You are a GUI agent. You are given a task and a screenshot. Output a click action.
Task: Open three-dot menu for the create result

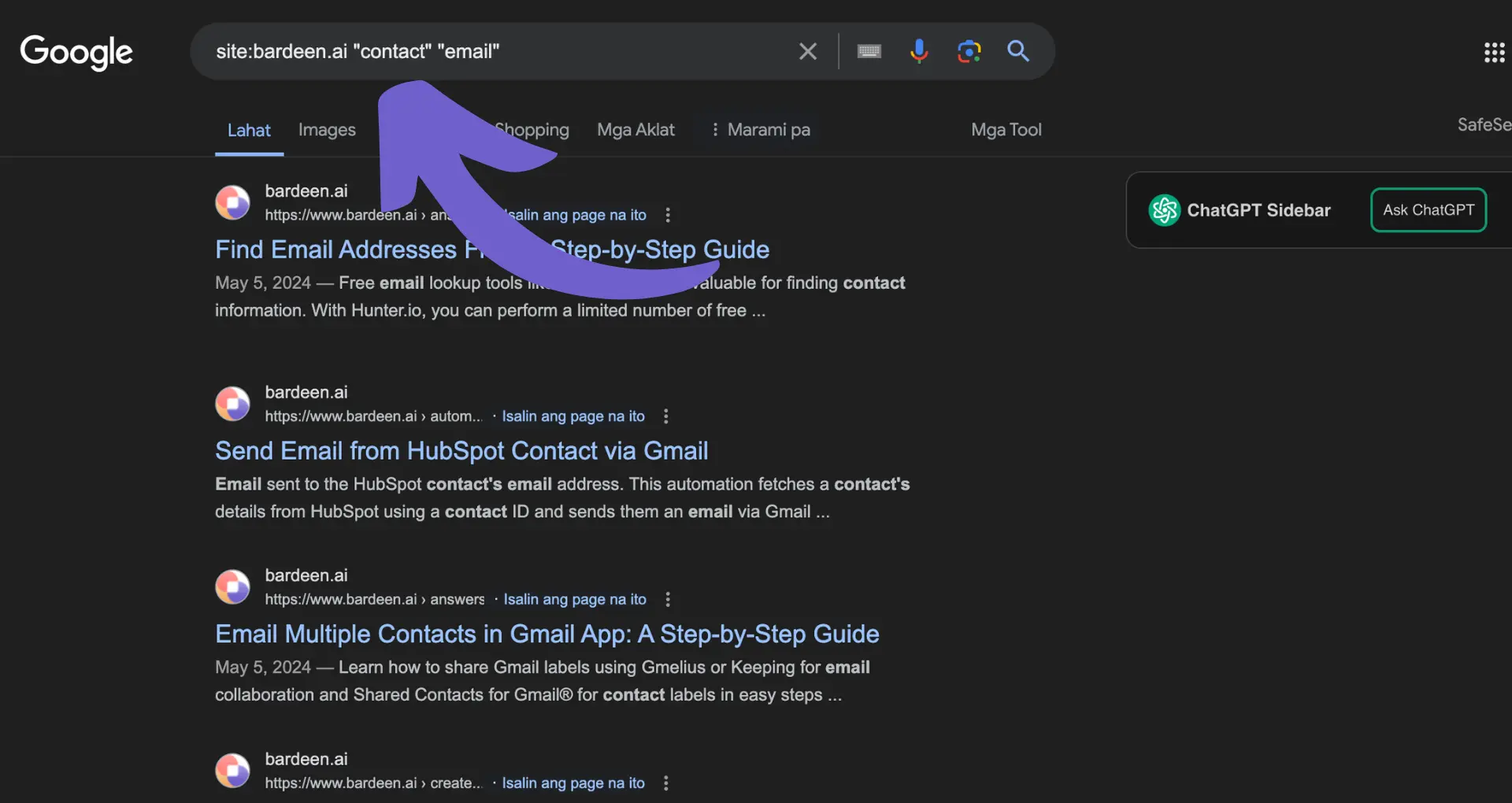pyautogui.click(x=666, y=783)
